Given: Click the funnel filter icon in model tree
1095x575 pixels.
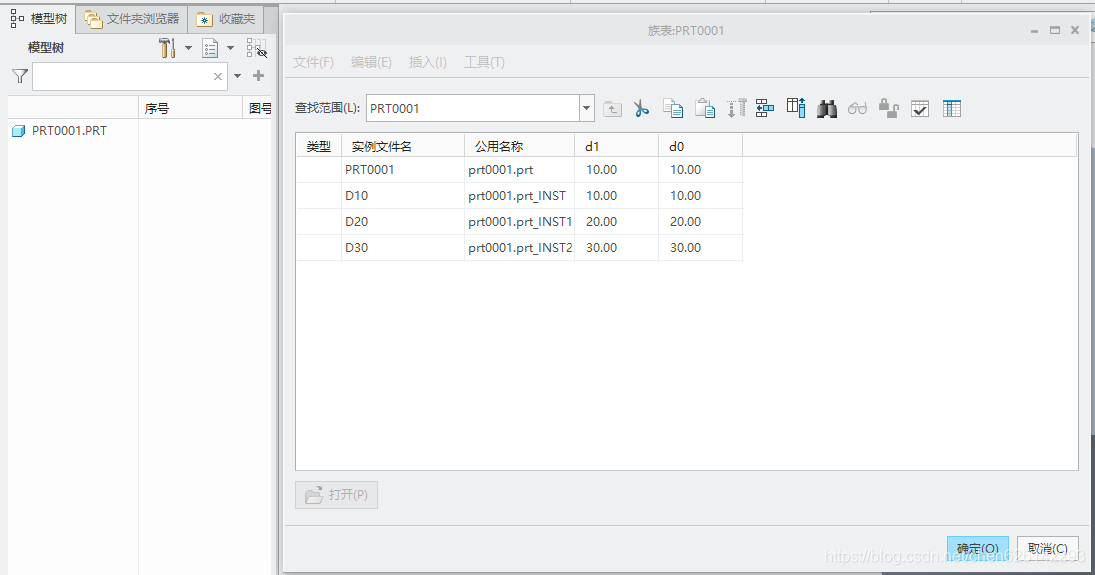Looking at the screenshot, I should coord(20,76).
